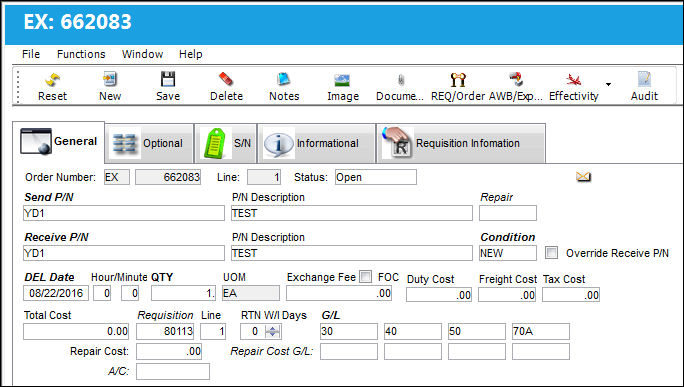
Task: Click the G/L field showing 30
Action: [349, 332]
